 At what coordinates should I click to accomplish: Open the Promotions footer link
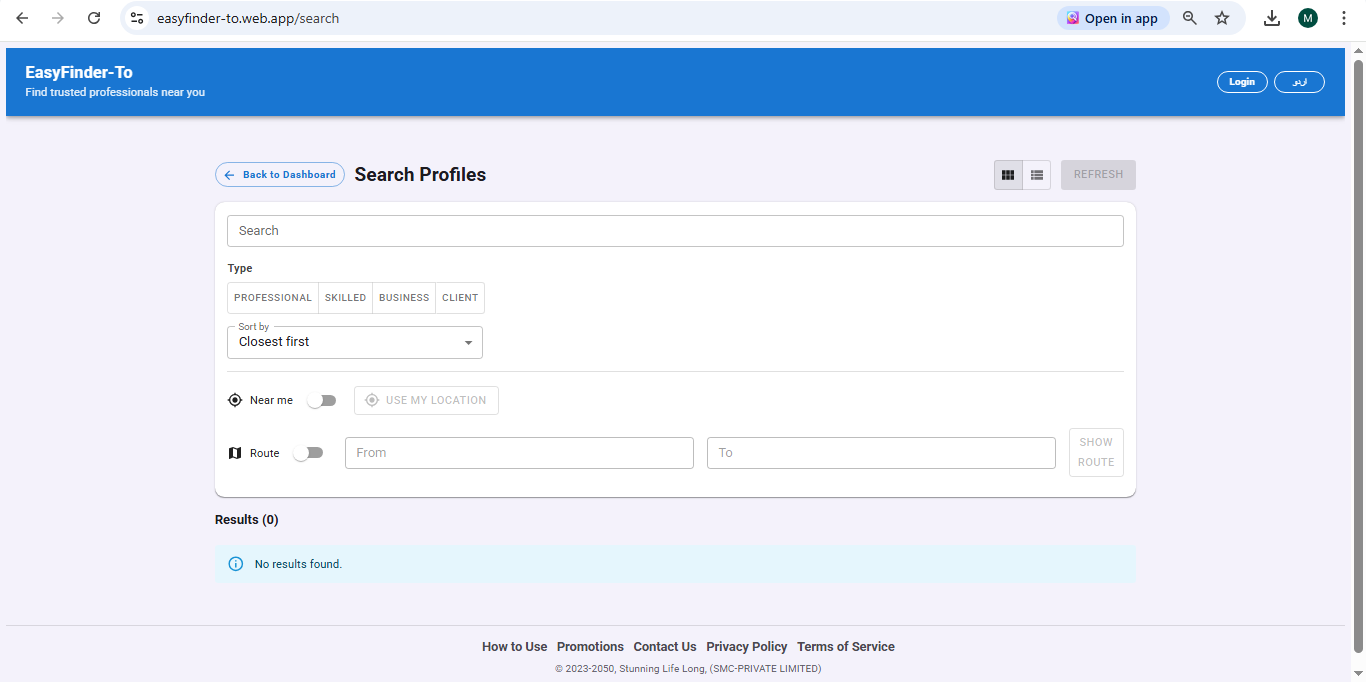pyautogui.click(x=590, y=647)
